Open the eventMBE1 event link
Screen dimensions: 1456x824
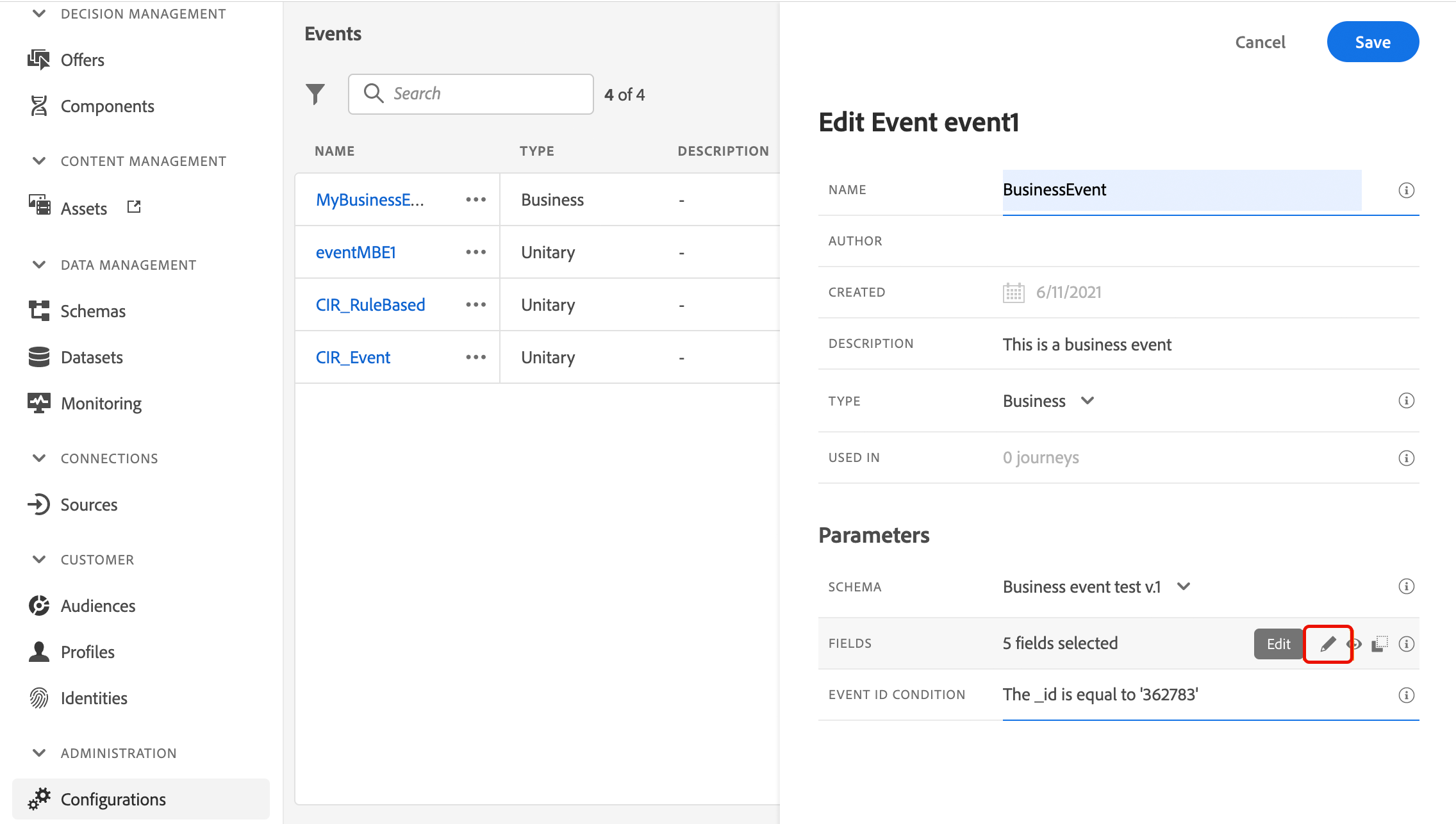(356, 252)
